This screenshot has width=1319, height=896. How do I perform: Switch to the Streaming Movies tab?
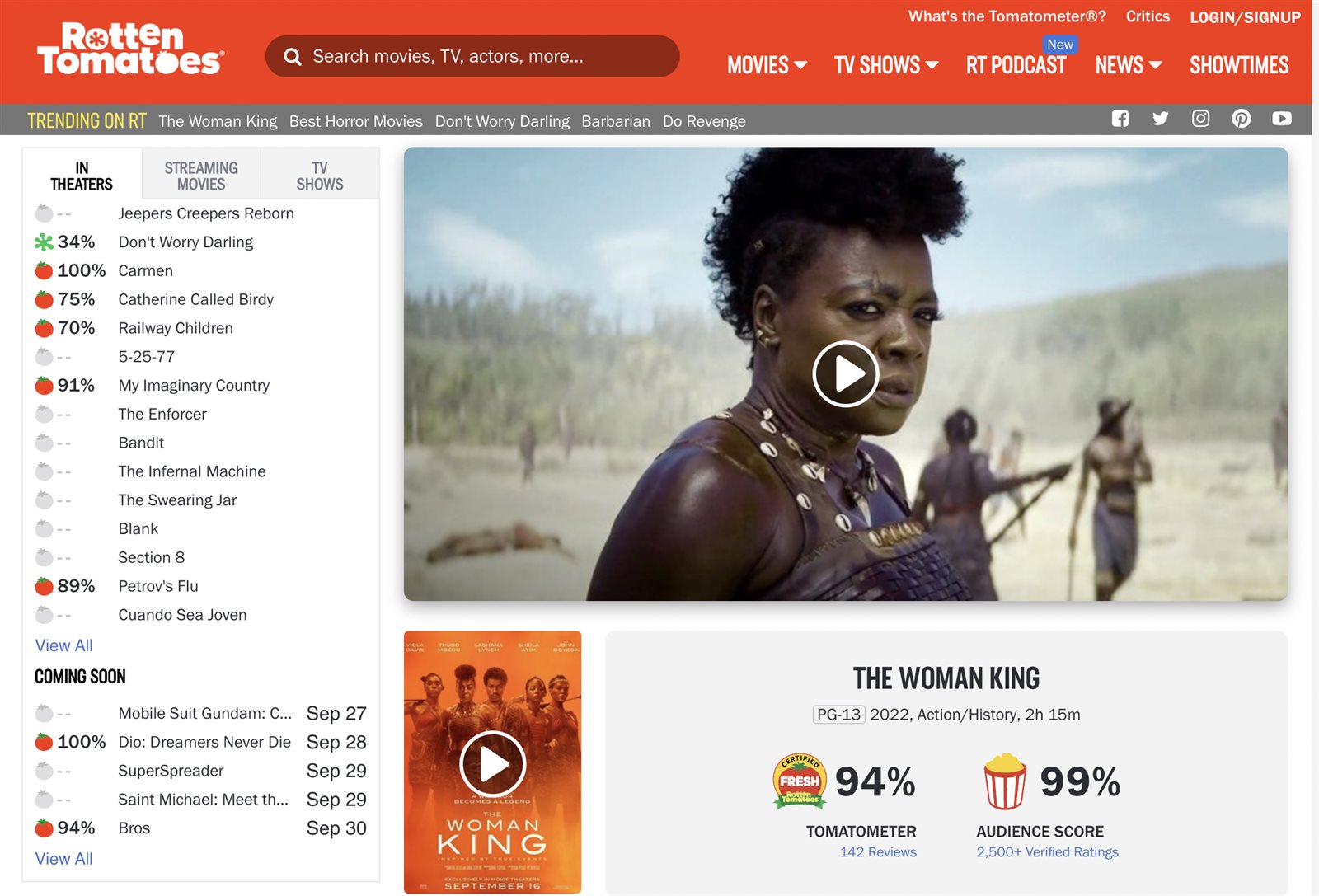coord(201,176)
